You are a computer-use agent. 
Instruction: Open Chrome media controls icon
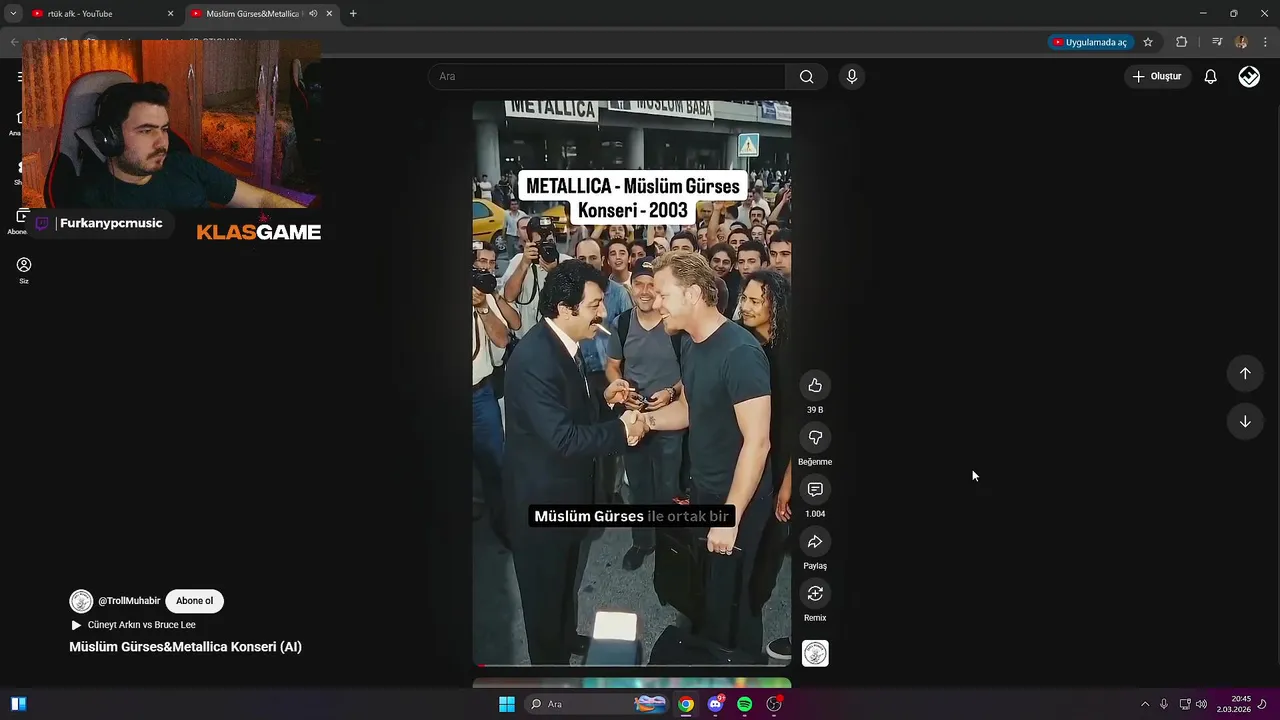coord(1217,42)
